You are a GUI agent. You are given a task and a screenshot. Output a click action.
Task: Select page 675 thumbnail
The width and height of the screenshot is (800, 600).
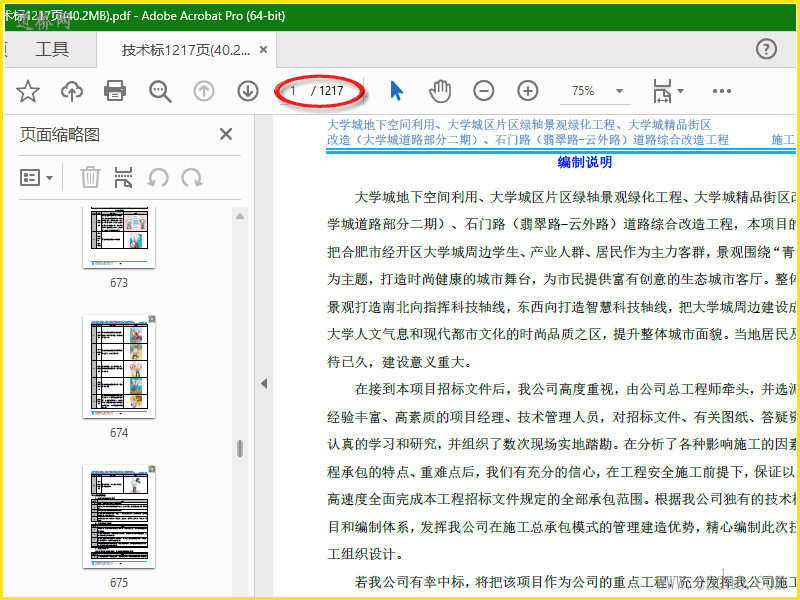coord(119,516)
